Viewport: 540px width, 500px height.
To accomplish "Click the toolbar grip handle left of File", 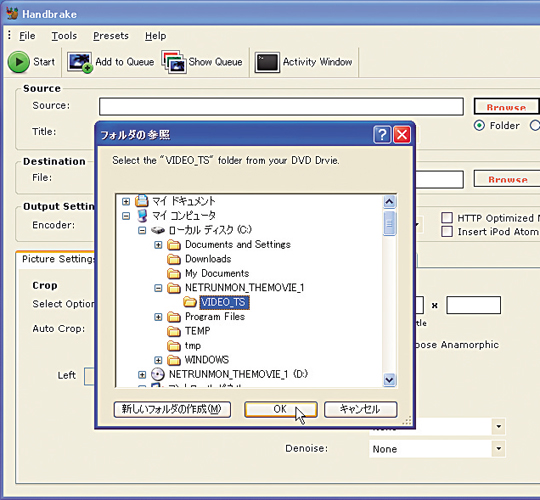I will [x=9, y=35].
